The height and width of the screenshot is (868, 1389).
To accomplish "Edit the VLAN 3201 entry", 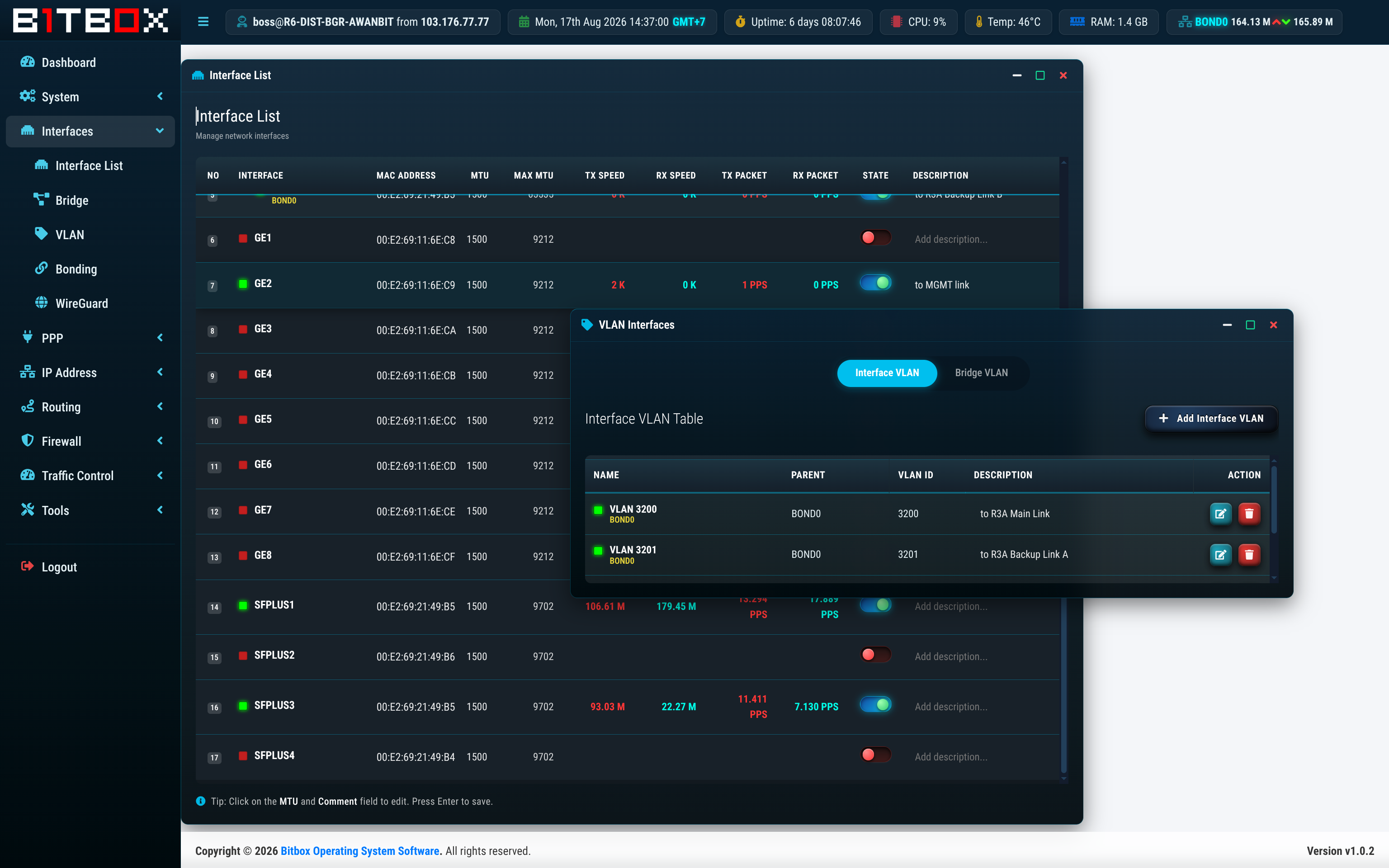I will click(1220, 555).
